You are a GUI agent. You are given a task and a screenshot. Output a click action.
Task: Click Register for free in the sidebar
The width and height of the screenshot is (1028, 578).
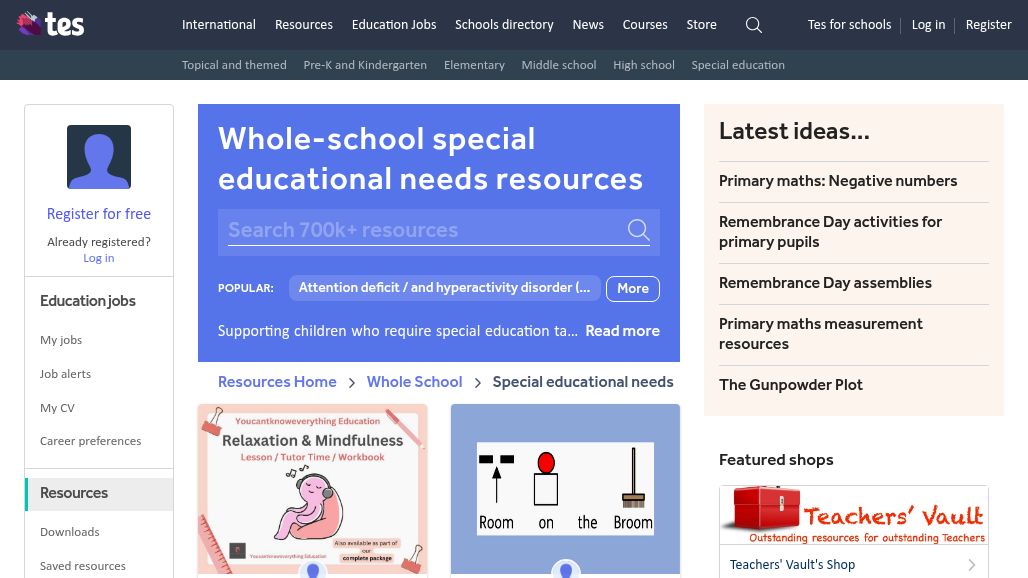tap(98, 214)
